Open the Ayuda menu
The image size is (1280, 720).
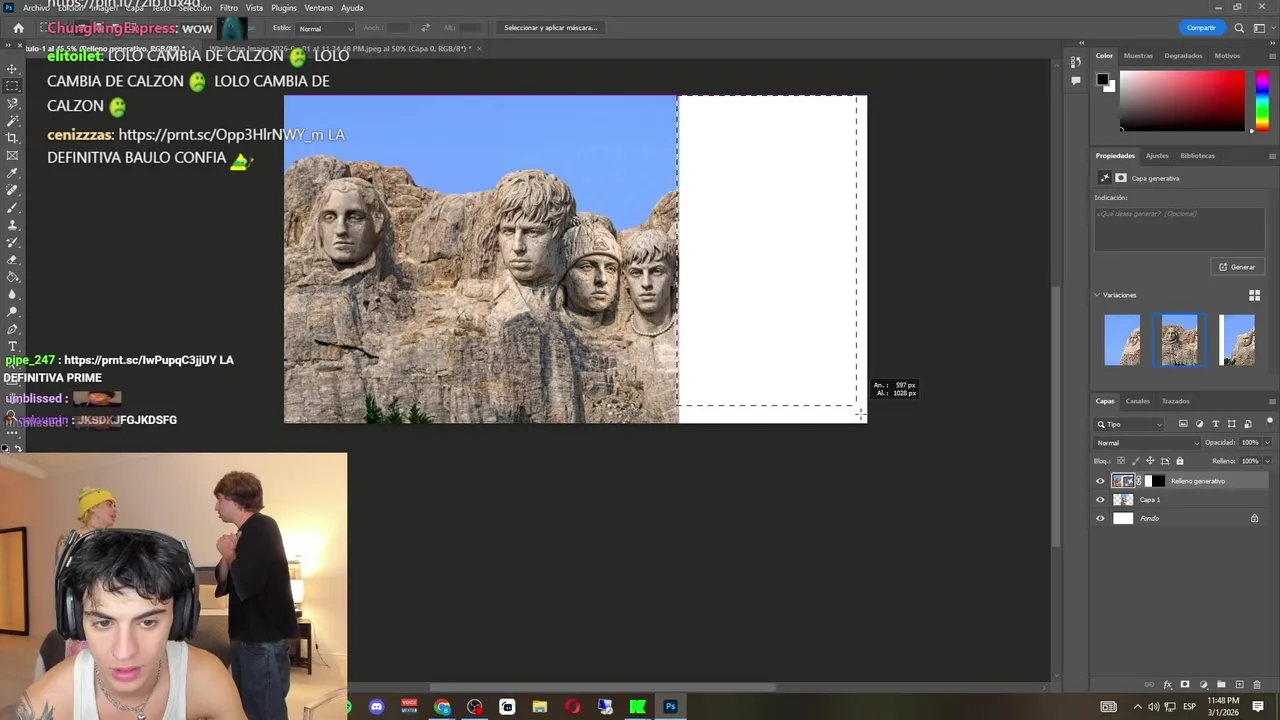click(x=352, y=8)
